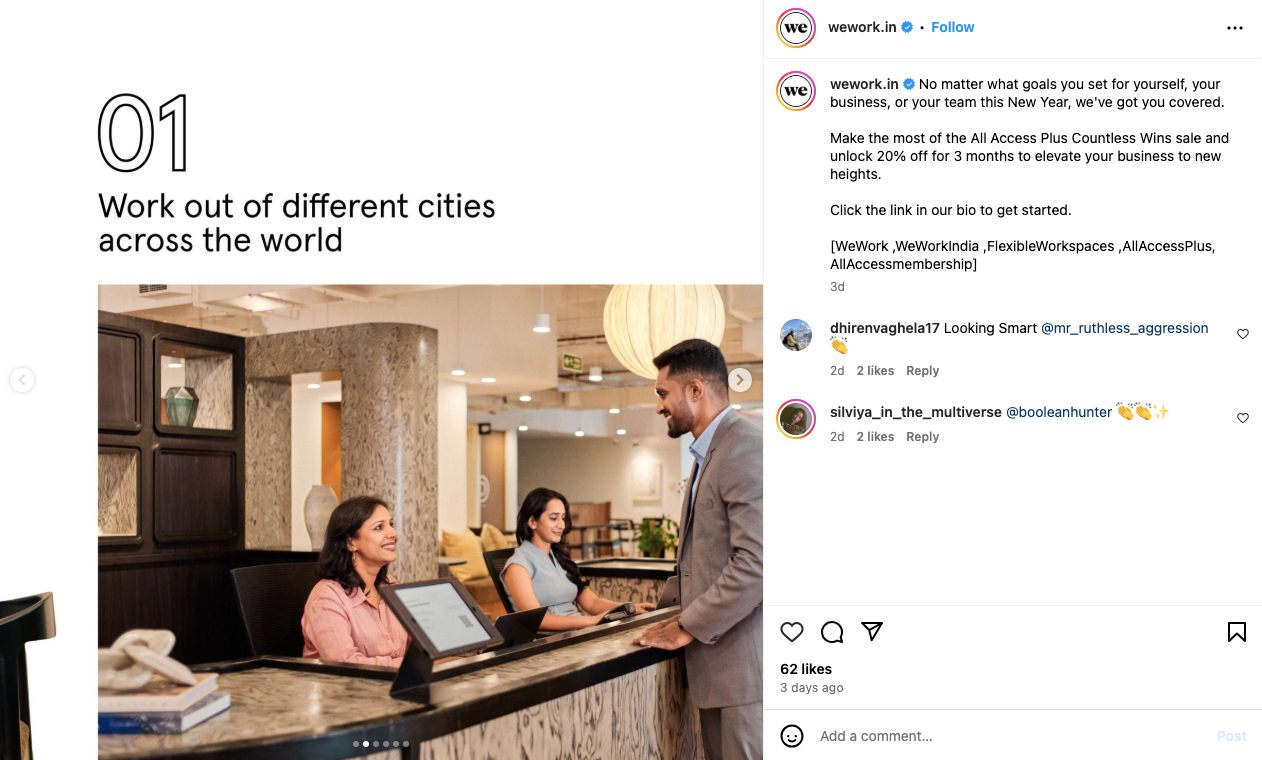Like dhirenvaghela17's comment heart
This screenshot has height=760, width=1262.
[x=1243, y=334]
